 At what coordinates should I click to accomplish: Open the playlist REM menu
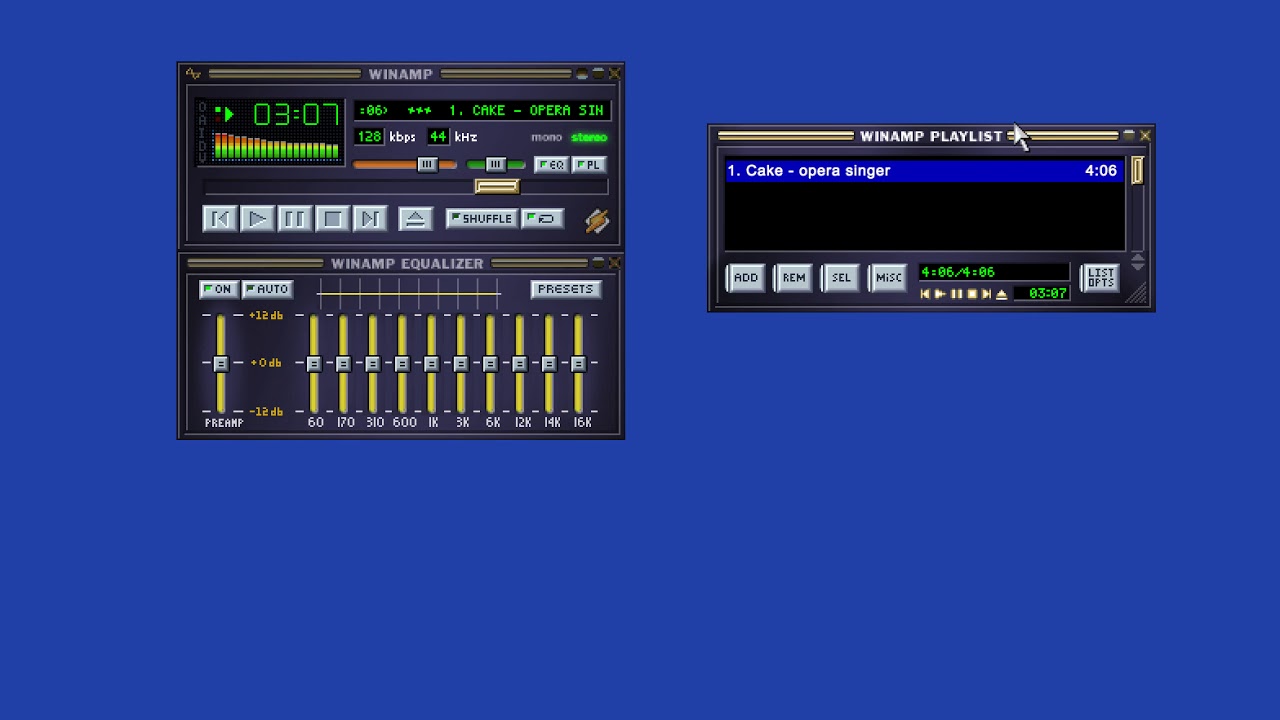pos(794,278)
